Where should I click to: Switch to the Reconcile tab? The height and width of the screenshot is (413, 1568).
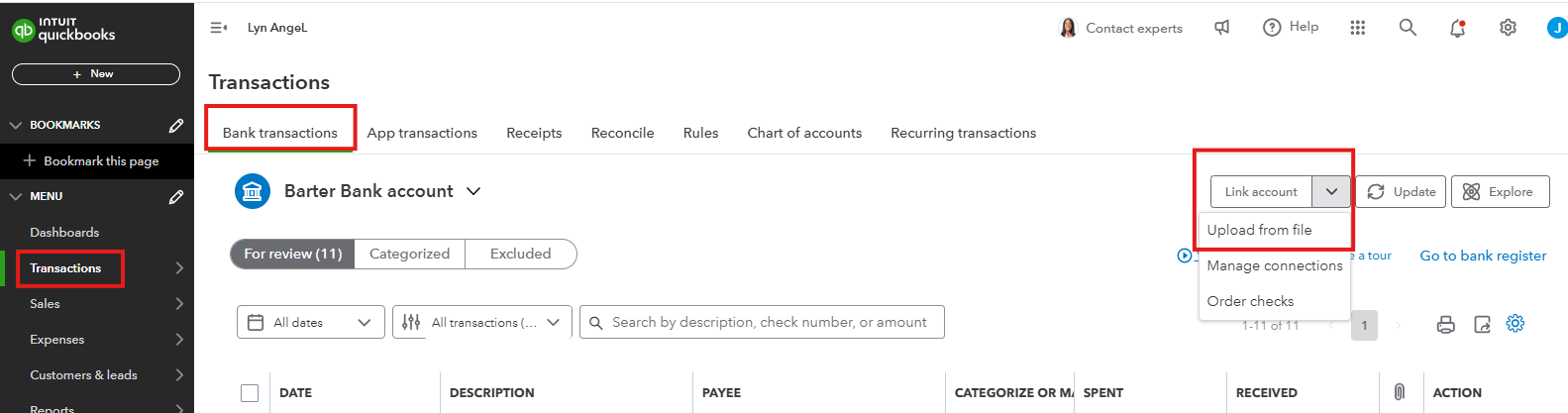coord(622,133)
